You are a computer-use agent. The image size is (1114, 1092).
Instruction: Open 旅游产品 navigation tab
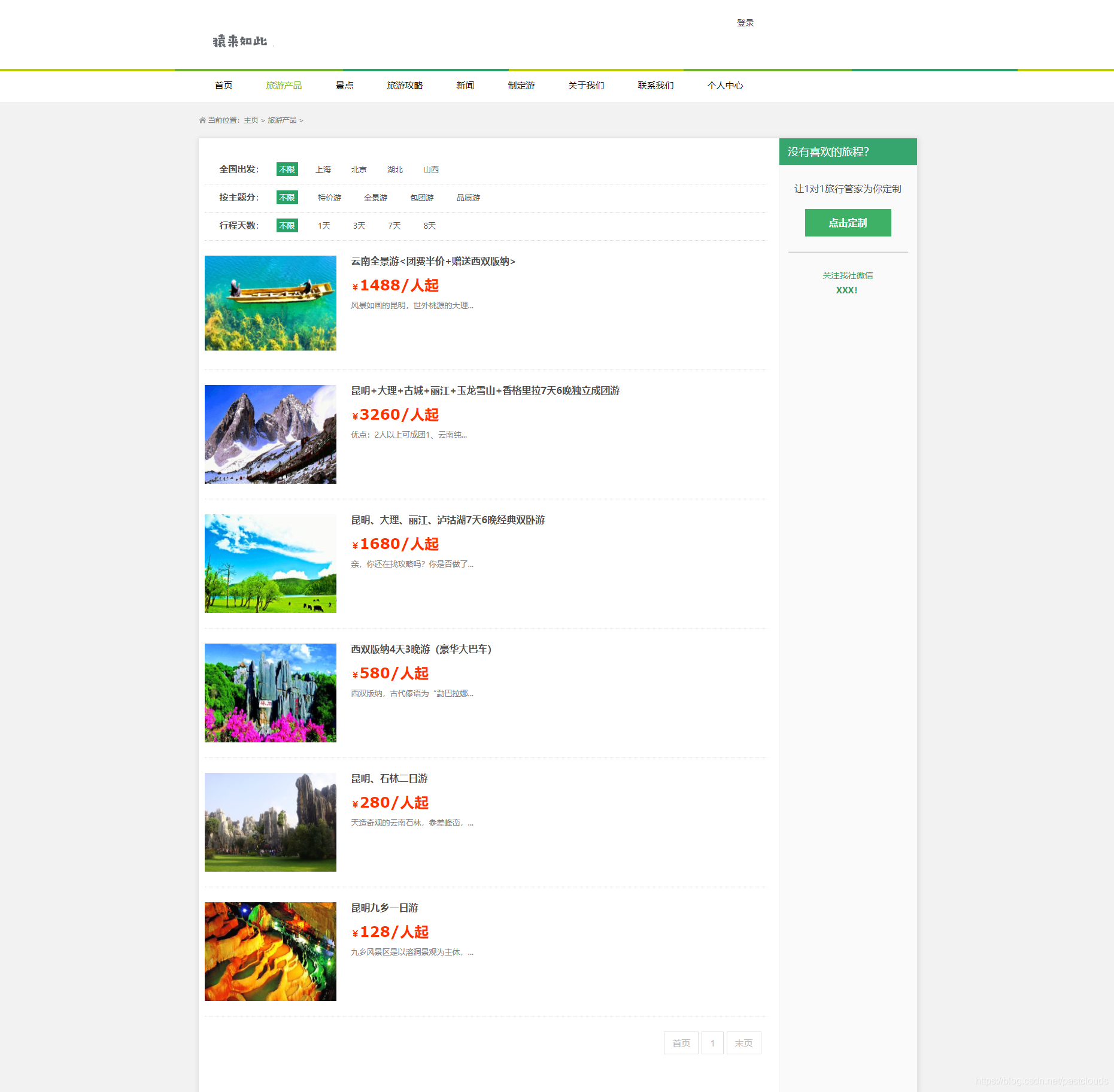pos(284,86)
